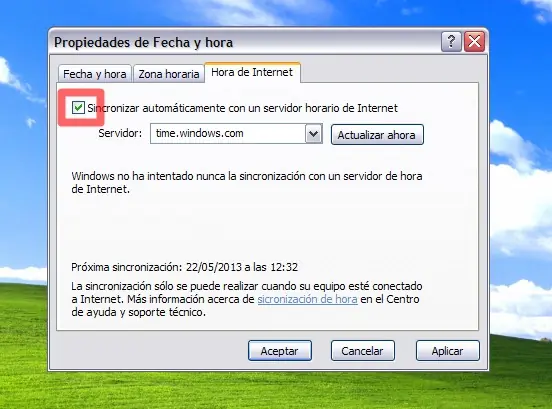Open the Zona horaria tab
Image resolution: width=552 pixels, height=409 pixels.
169,74
